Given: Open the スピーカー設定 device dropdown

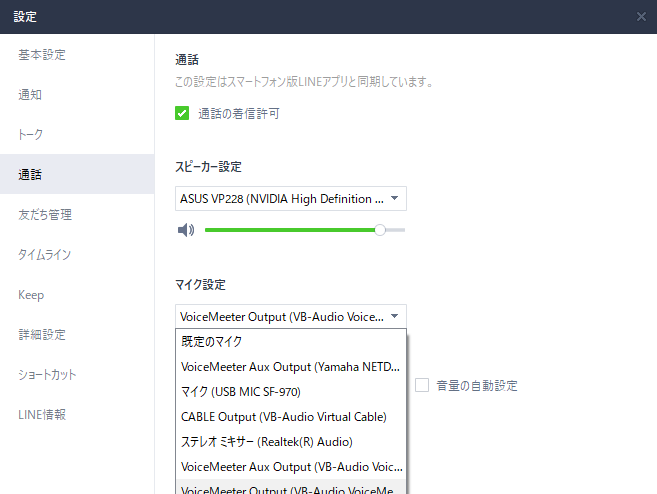Looking at the screenshot, I should tap(291, 199).
